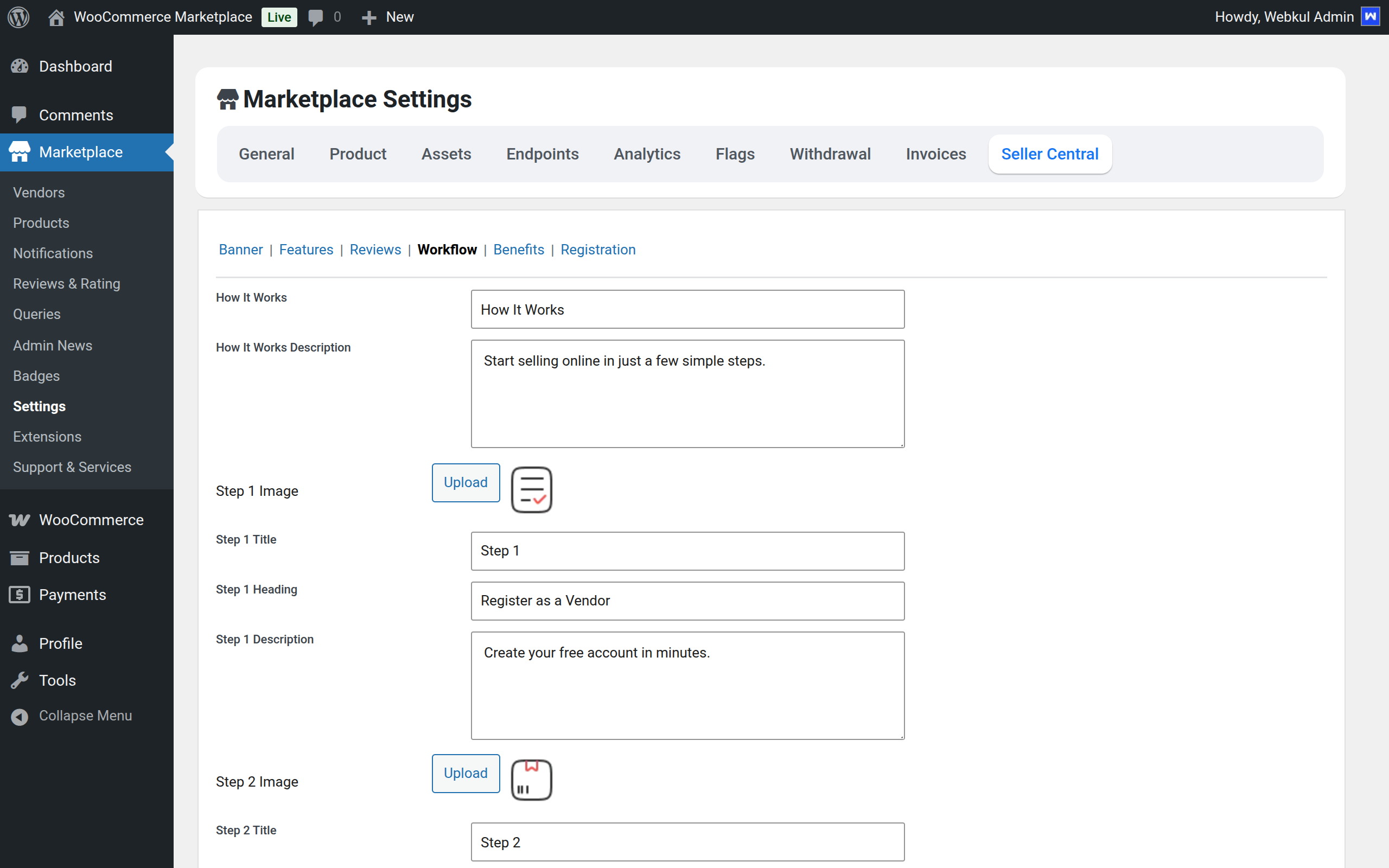Click the Payments dollar icon in the sidebar
Screen dimensions: 1389x868
[x=20, y=595]
